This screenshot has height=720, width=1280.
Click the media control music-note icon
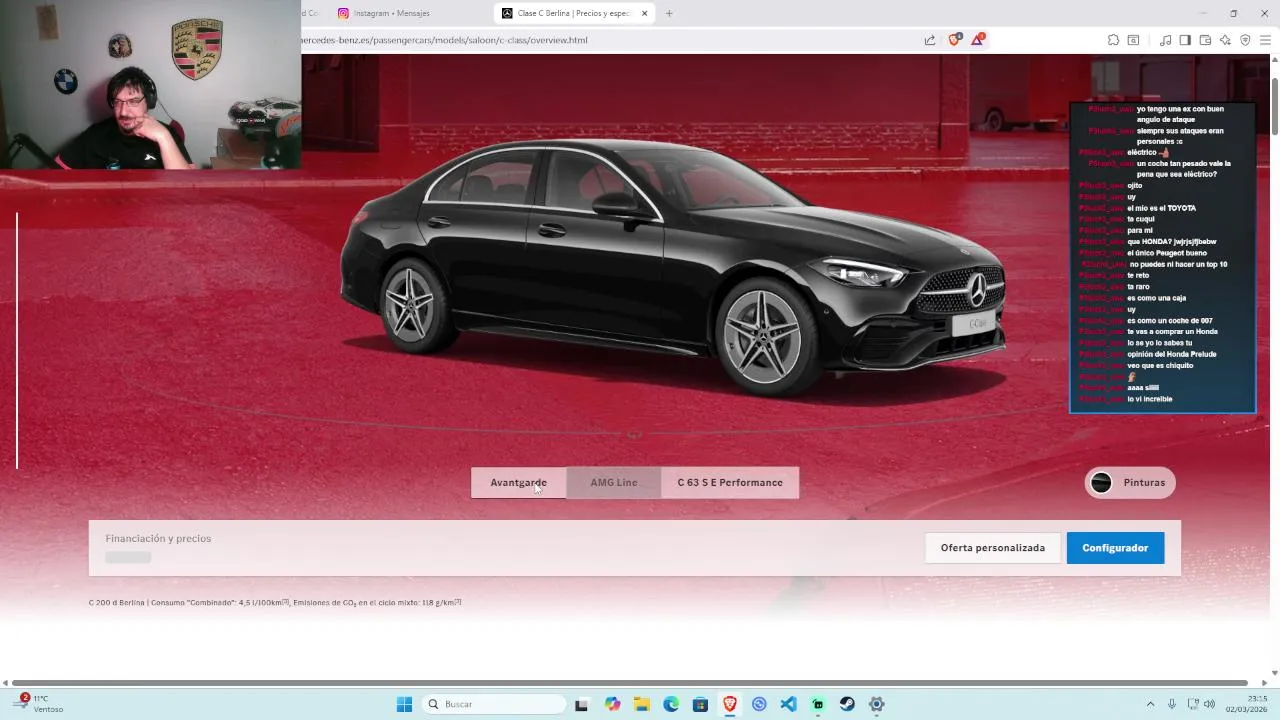point(1165,40)
